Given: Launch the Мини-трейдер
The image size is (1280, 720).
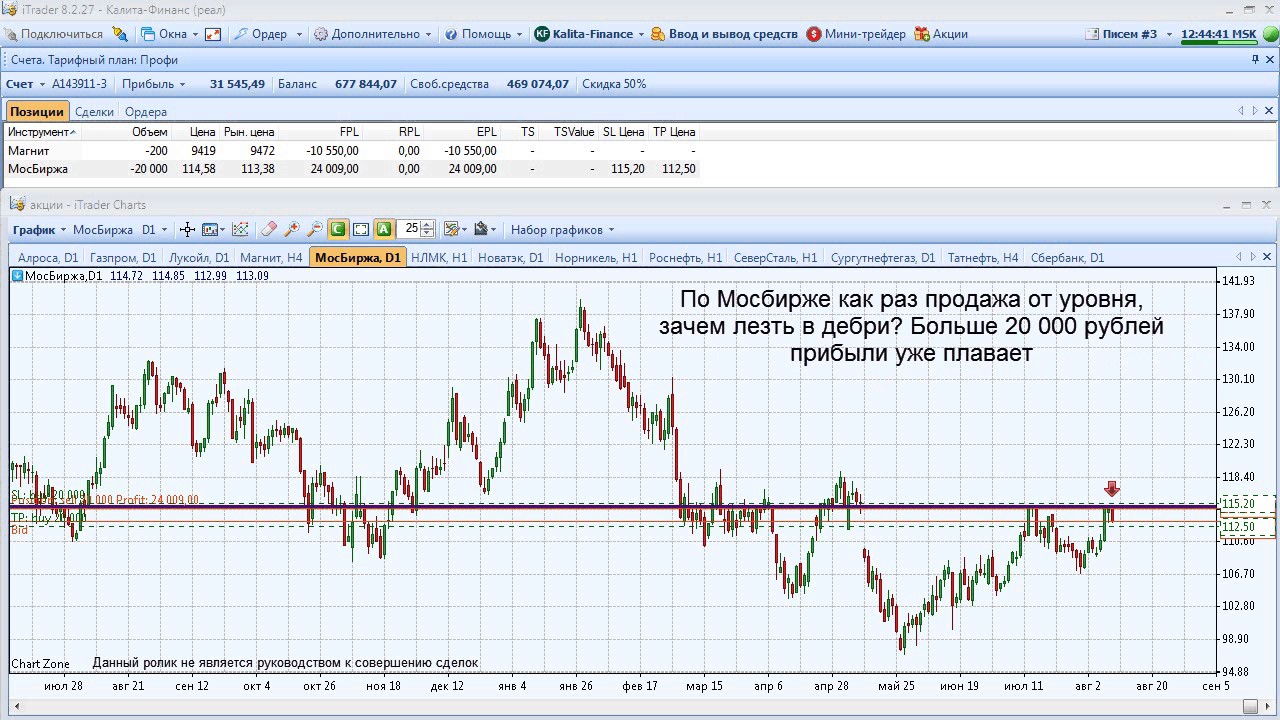Looking at the screenshot, I should click(856, 34).
